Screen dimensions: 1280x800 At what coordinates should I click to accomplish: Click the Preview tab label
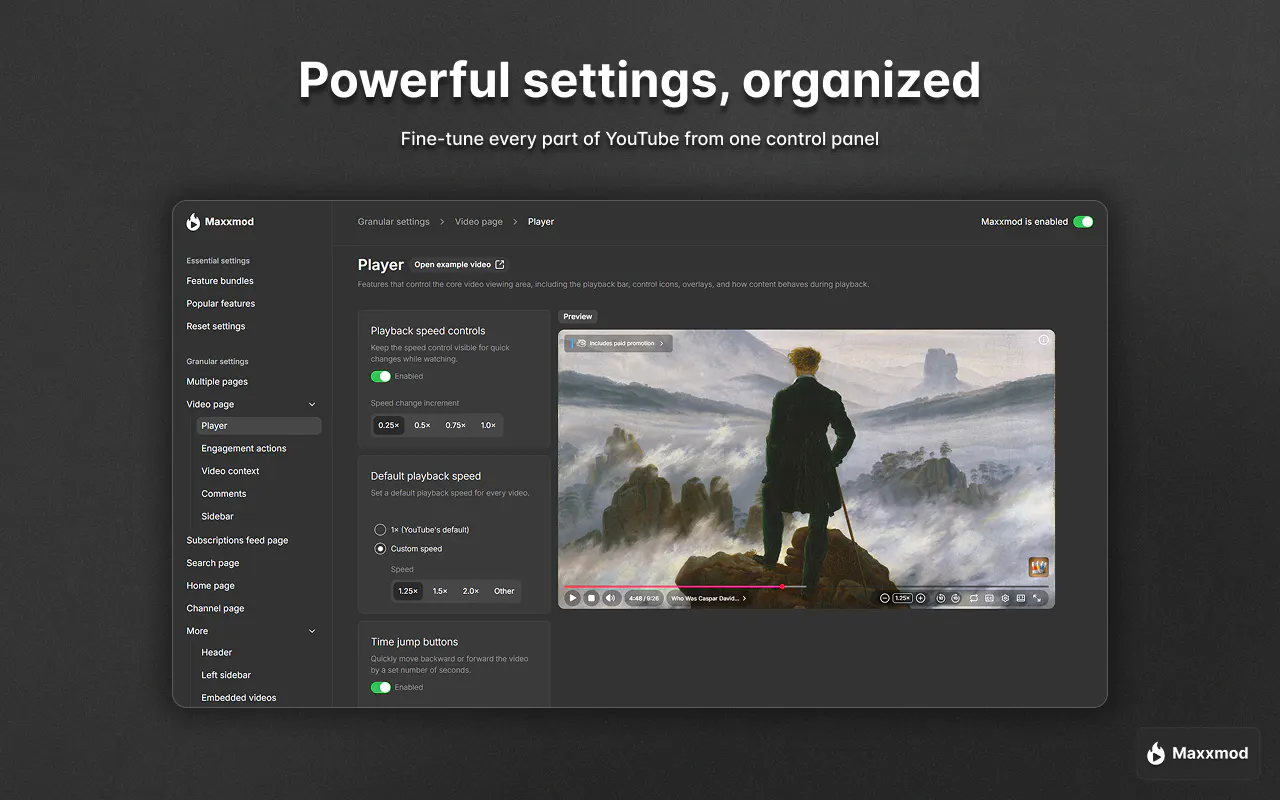pyautogui.click(x=578, y=317)
